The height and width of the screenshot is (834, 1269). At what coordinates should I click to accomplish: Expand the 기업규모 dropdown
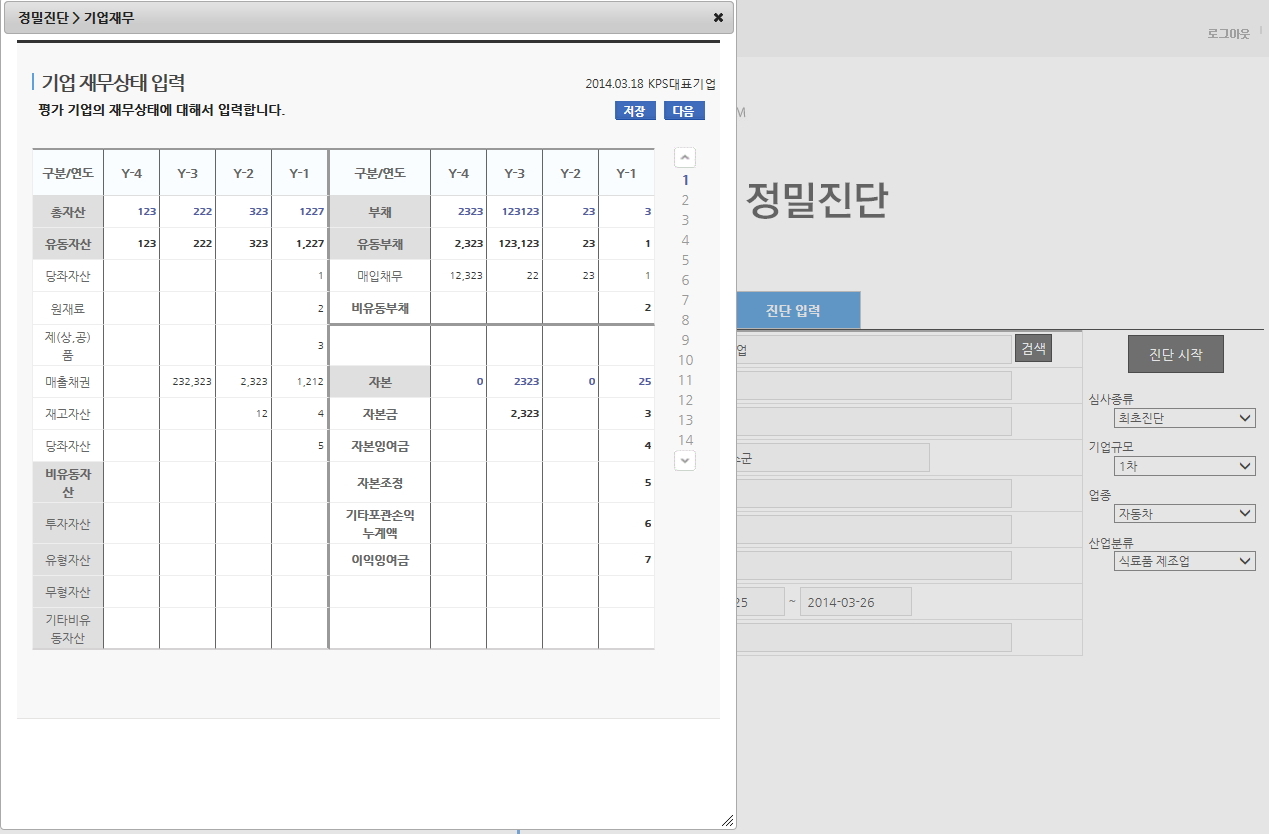(1184, 466)
